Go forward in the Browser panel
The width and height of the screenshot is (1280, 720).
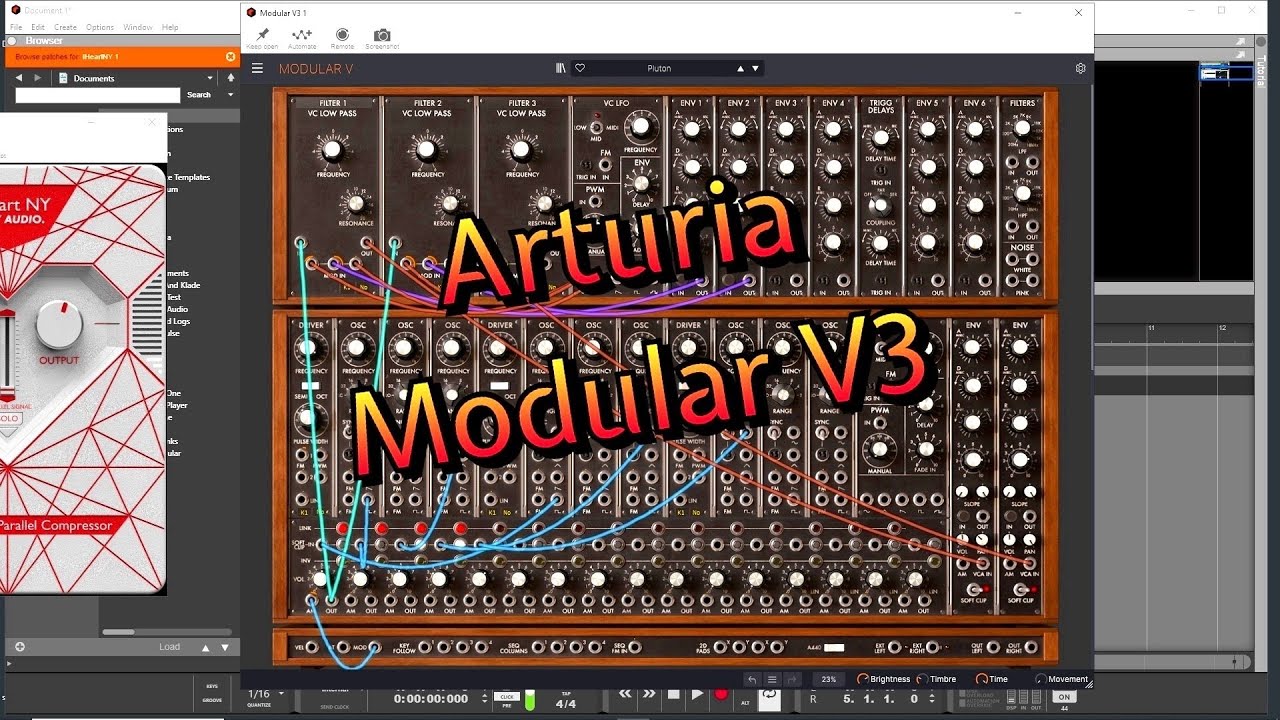pos(38,78)
